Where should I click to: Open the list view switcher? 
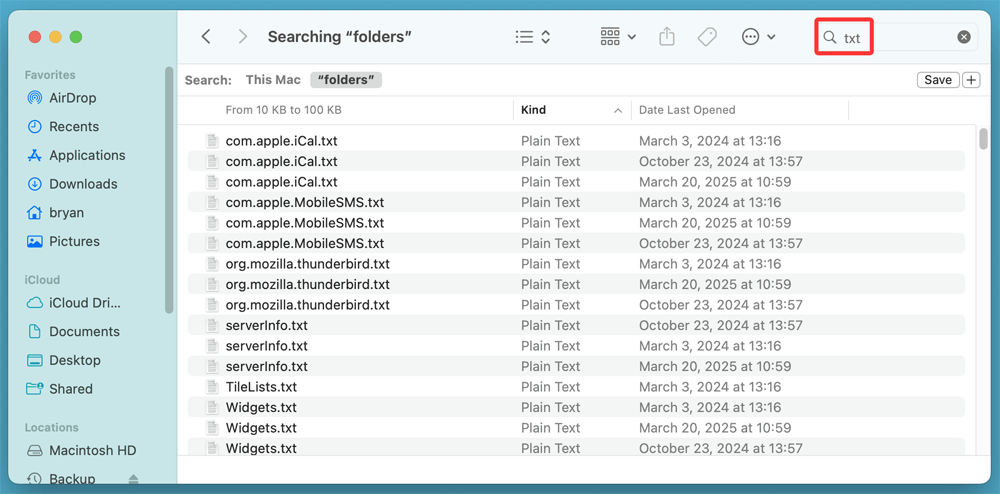tap(533, 37)
